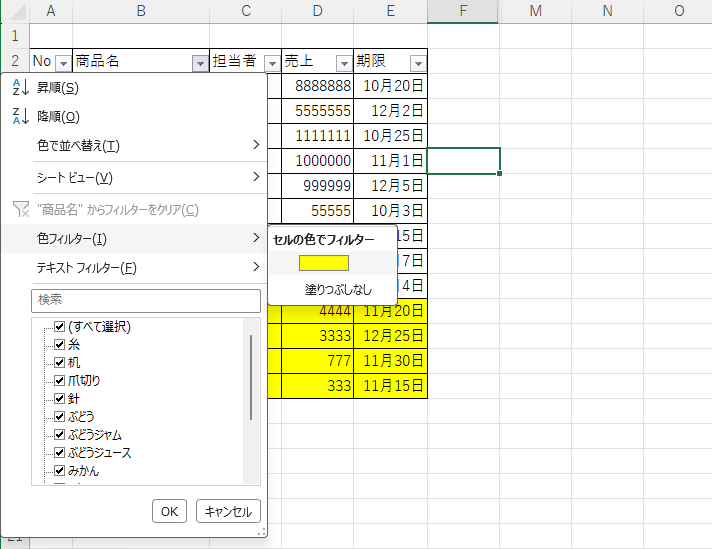Click cell with value 1000000
The width and height of the screenshot is (712, 549).
[x=317, y=161]
